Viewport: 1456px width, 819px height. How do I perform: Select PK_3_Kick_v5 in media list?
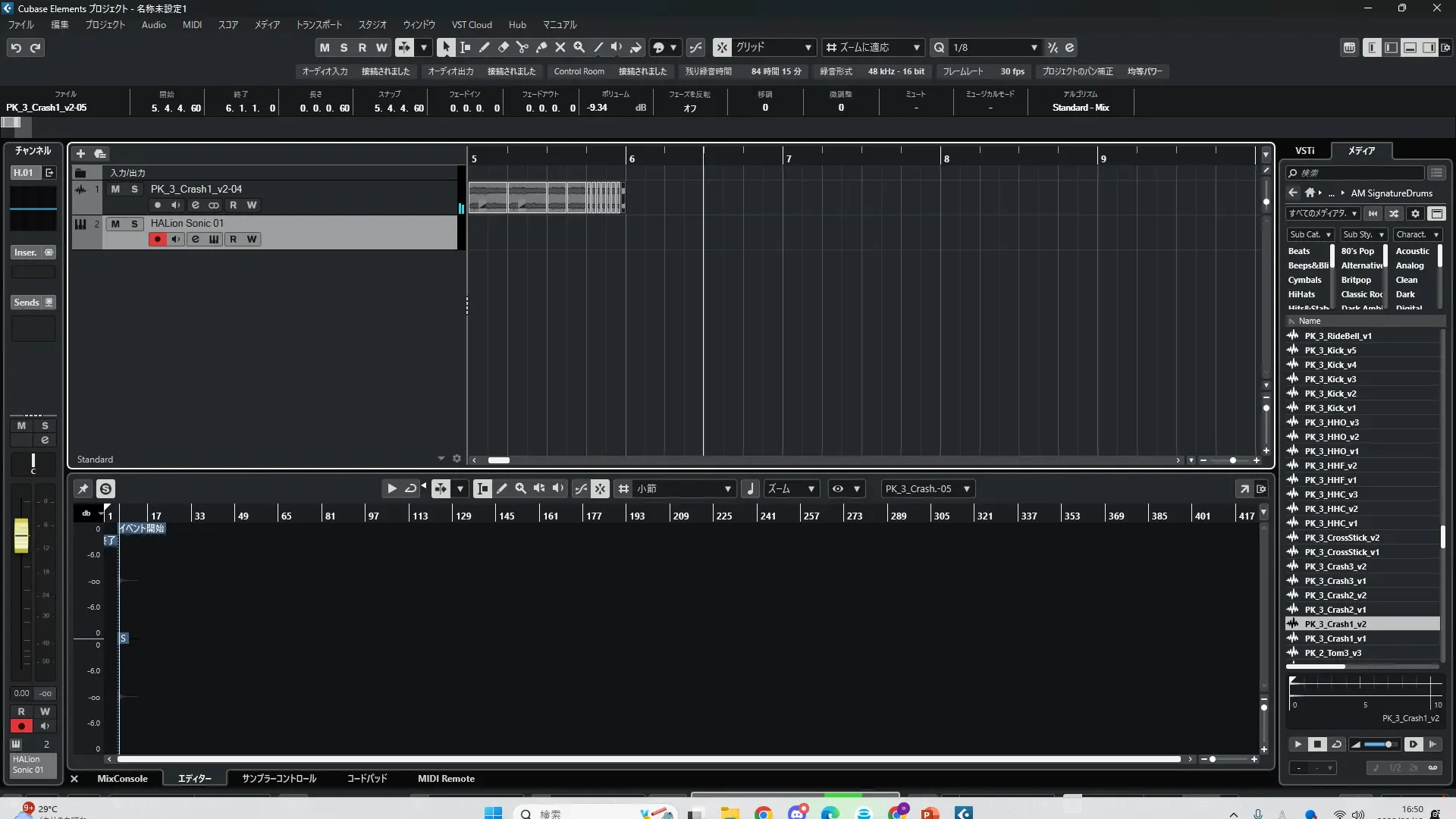pos(1330,350)
